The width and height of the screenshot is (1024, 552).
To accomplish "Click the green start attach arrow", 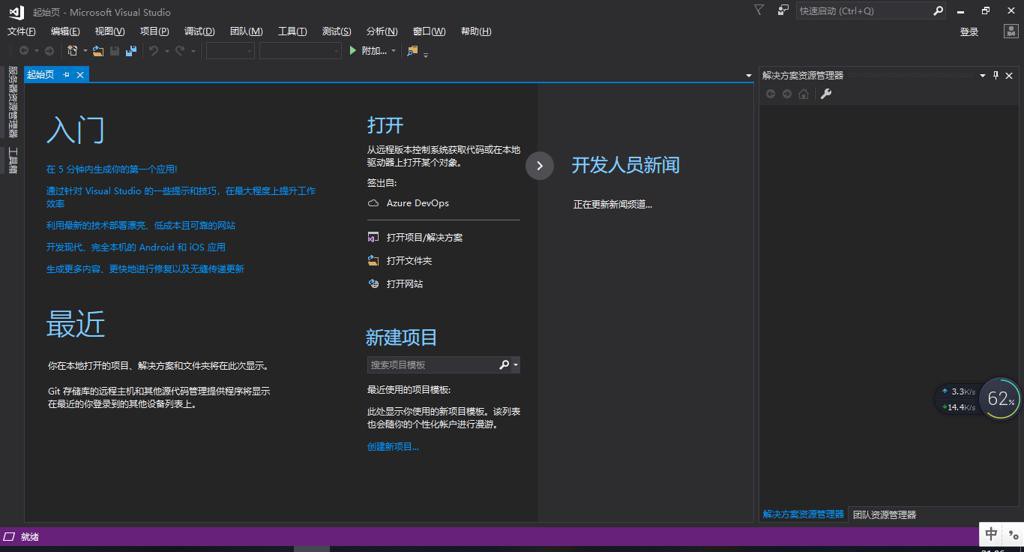I will coord(353,50).
